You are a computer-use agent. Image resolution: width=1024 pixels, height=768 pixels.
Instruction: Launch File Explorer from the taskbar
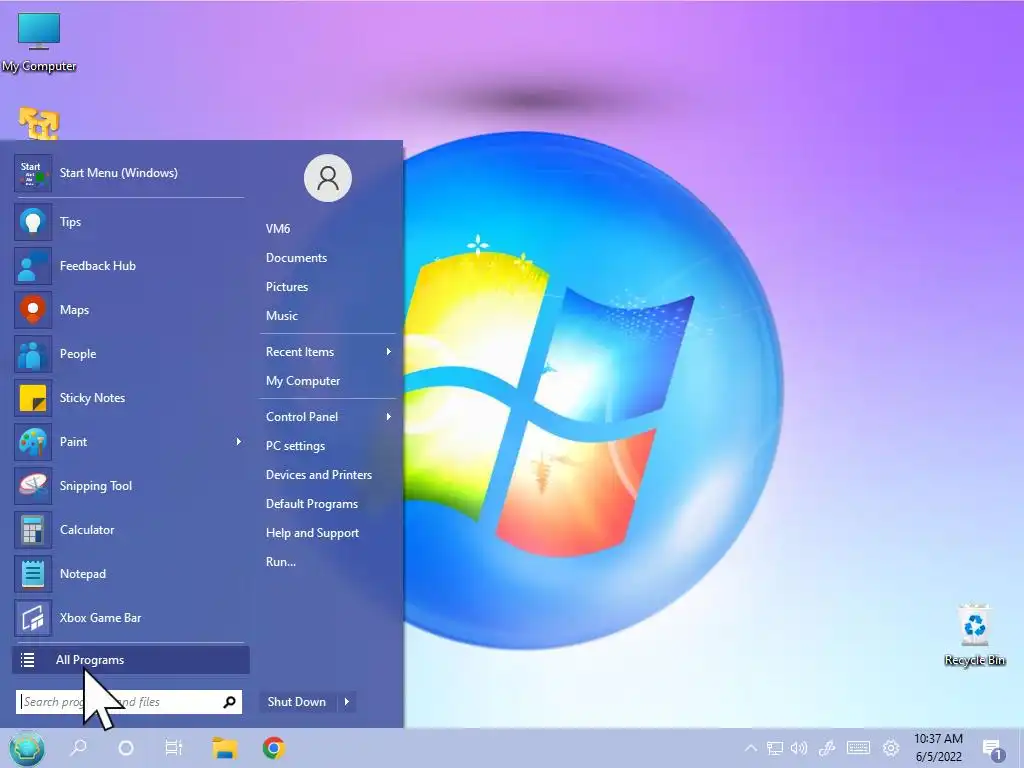(225, 748)
